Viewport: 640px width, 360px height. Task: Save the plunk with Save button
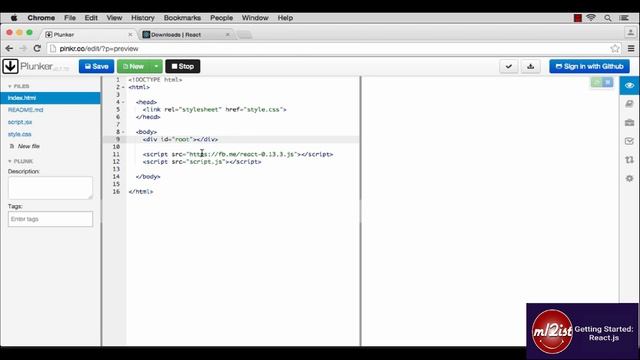pos(96,66)
